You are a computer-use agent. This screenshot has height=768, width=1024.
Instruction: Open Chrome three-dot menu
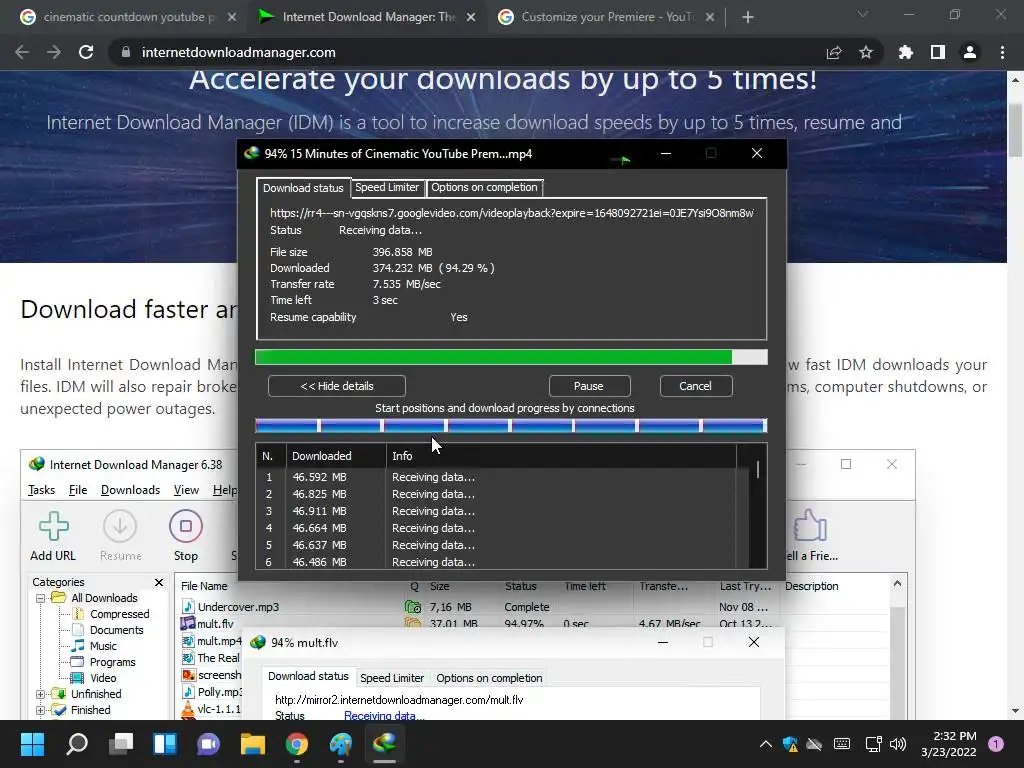pyautogui.click(x=1002, y=52)
